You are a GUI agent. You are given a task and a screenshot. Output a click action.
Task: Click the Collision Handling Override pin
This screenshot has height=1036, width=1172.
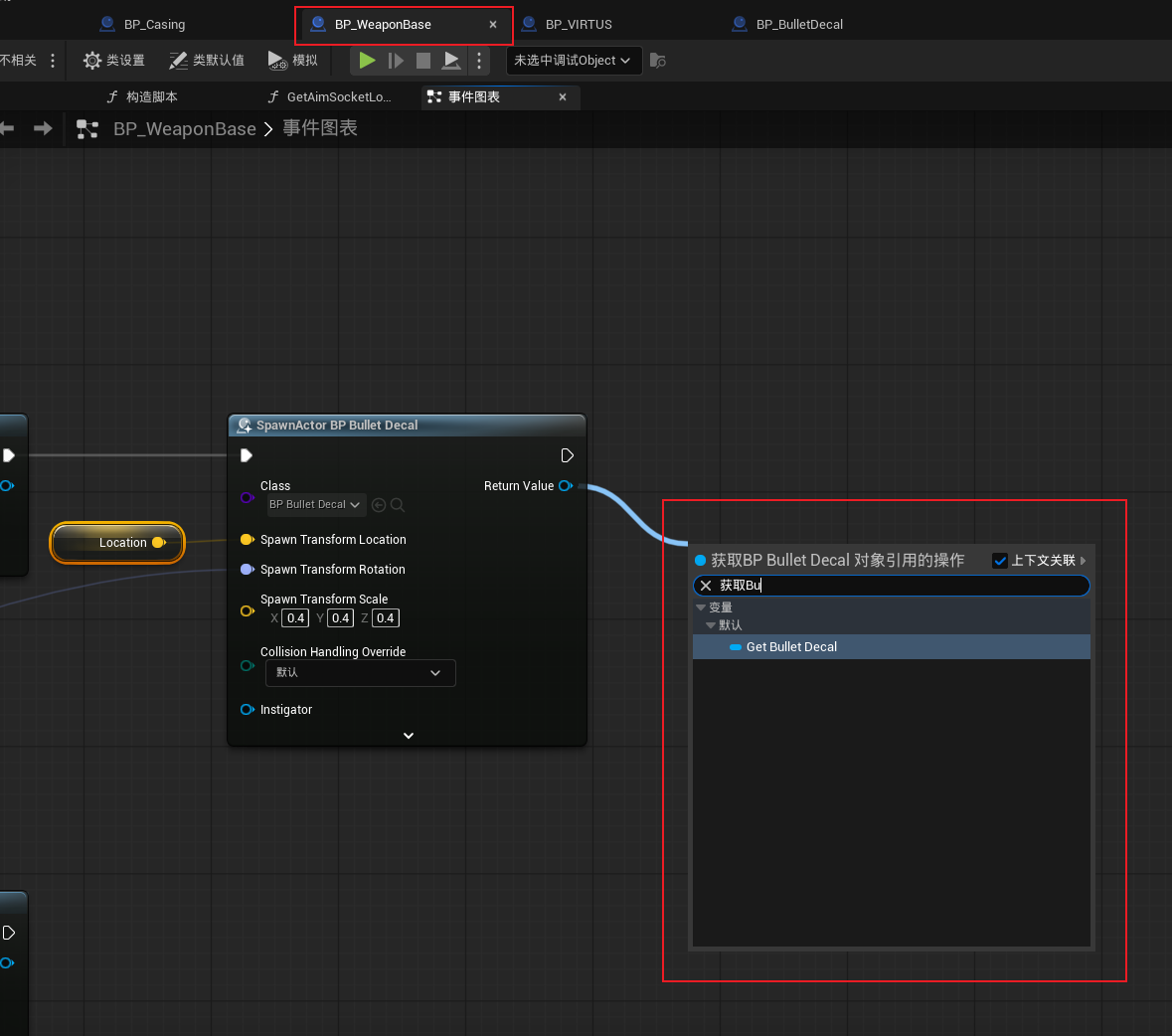tap(247, 665)
